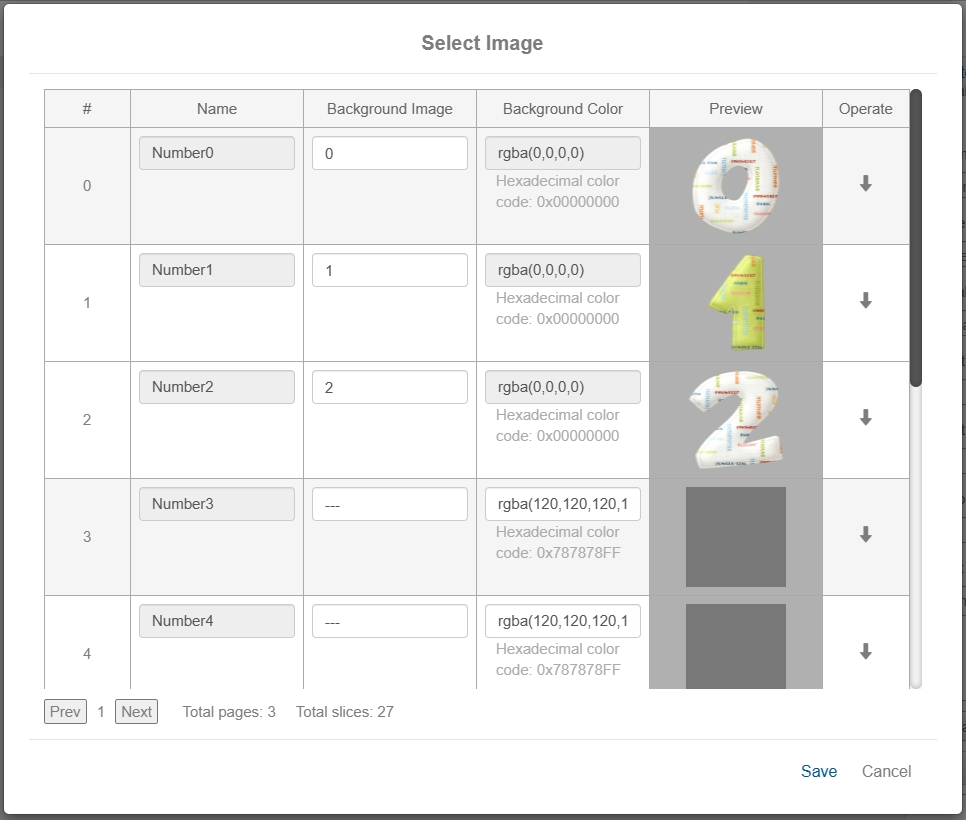Click background color field in Number2 row
This screenshot has width=966, height=820.
point(563,387)
